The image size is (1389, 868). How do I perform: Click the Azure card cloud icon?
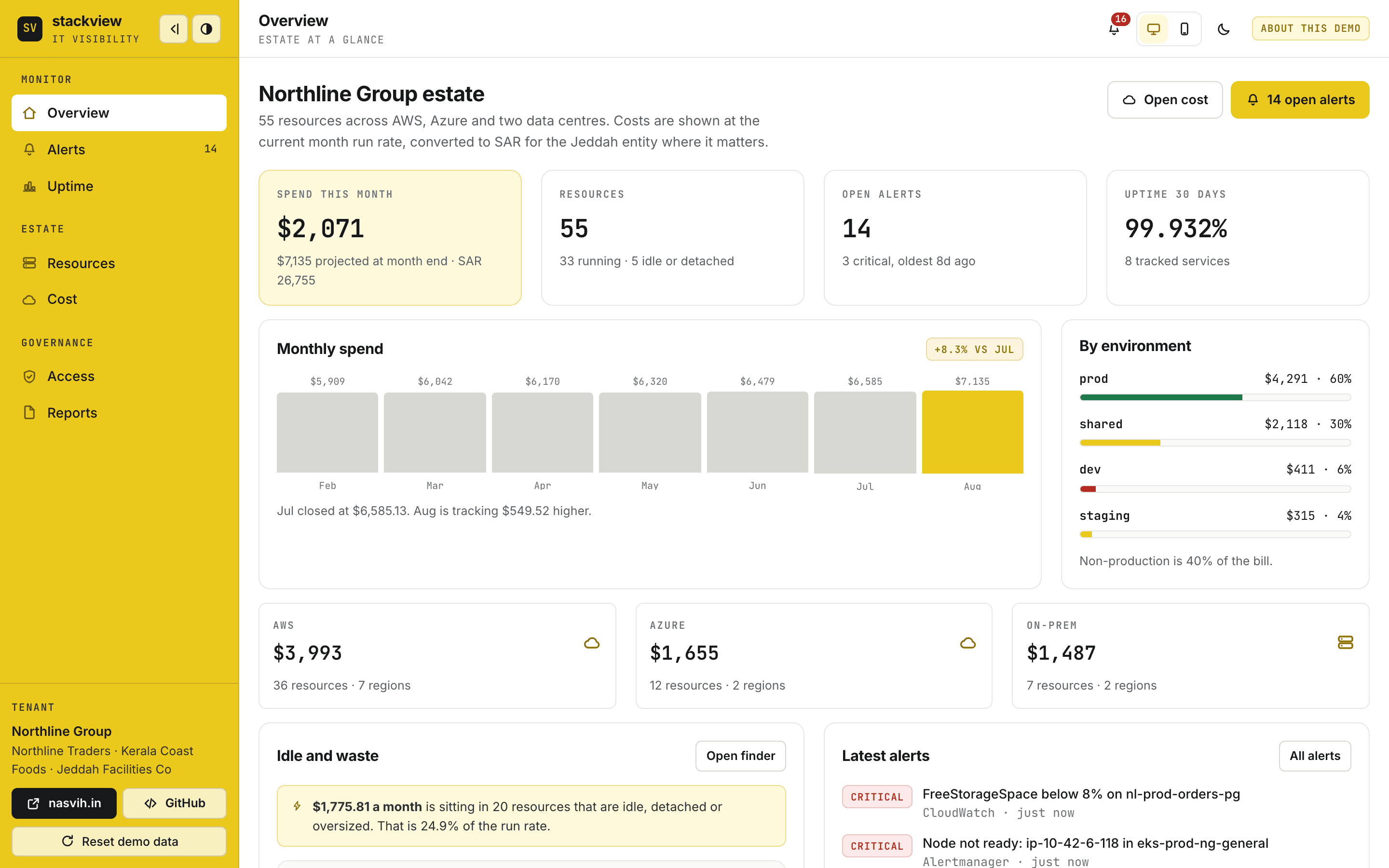tap(967, 643)
